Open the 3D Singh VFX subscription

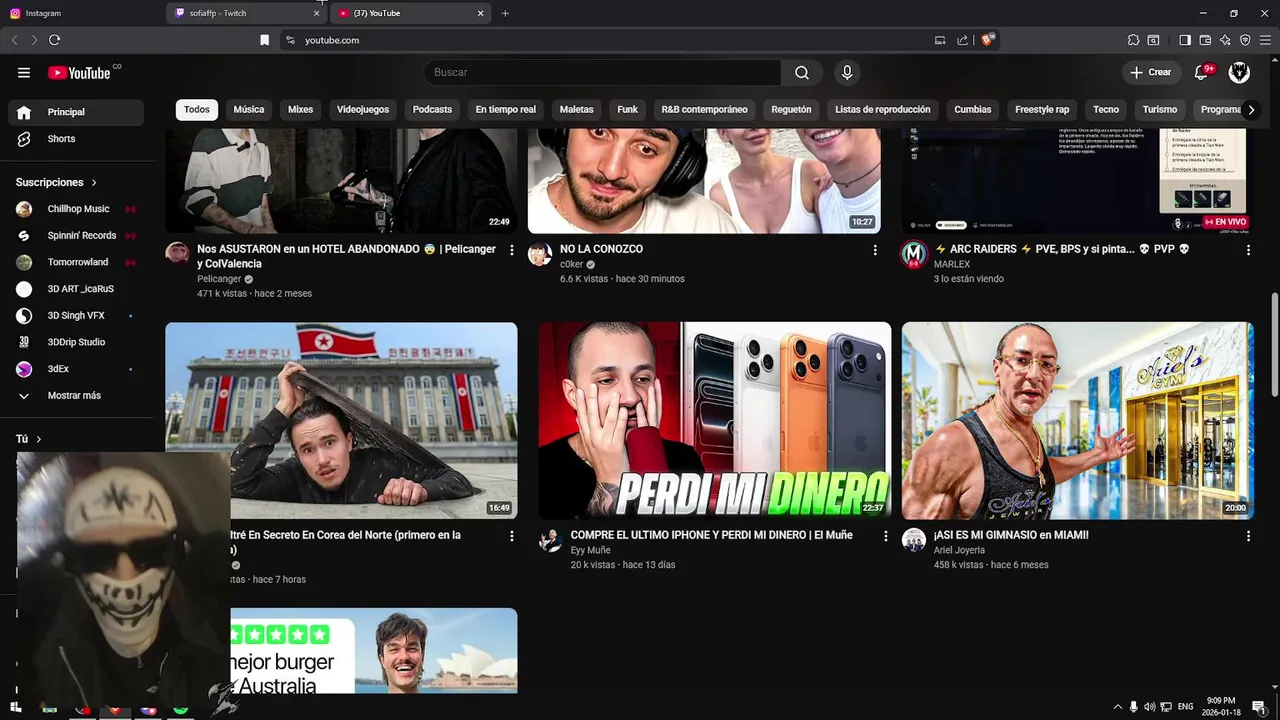click(x=76, y=316)
